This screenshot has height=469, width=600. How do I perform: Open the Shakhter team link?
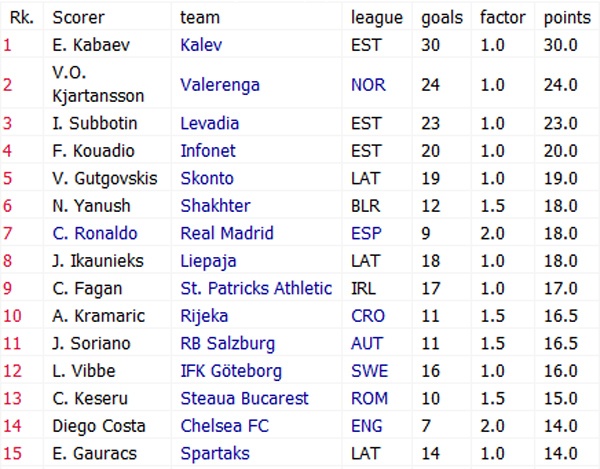[x=215, y=206]
